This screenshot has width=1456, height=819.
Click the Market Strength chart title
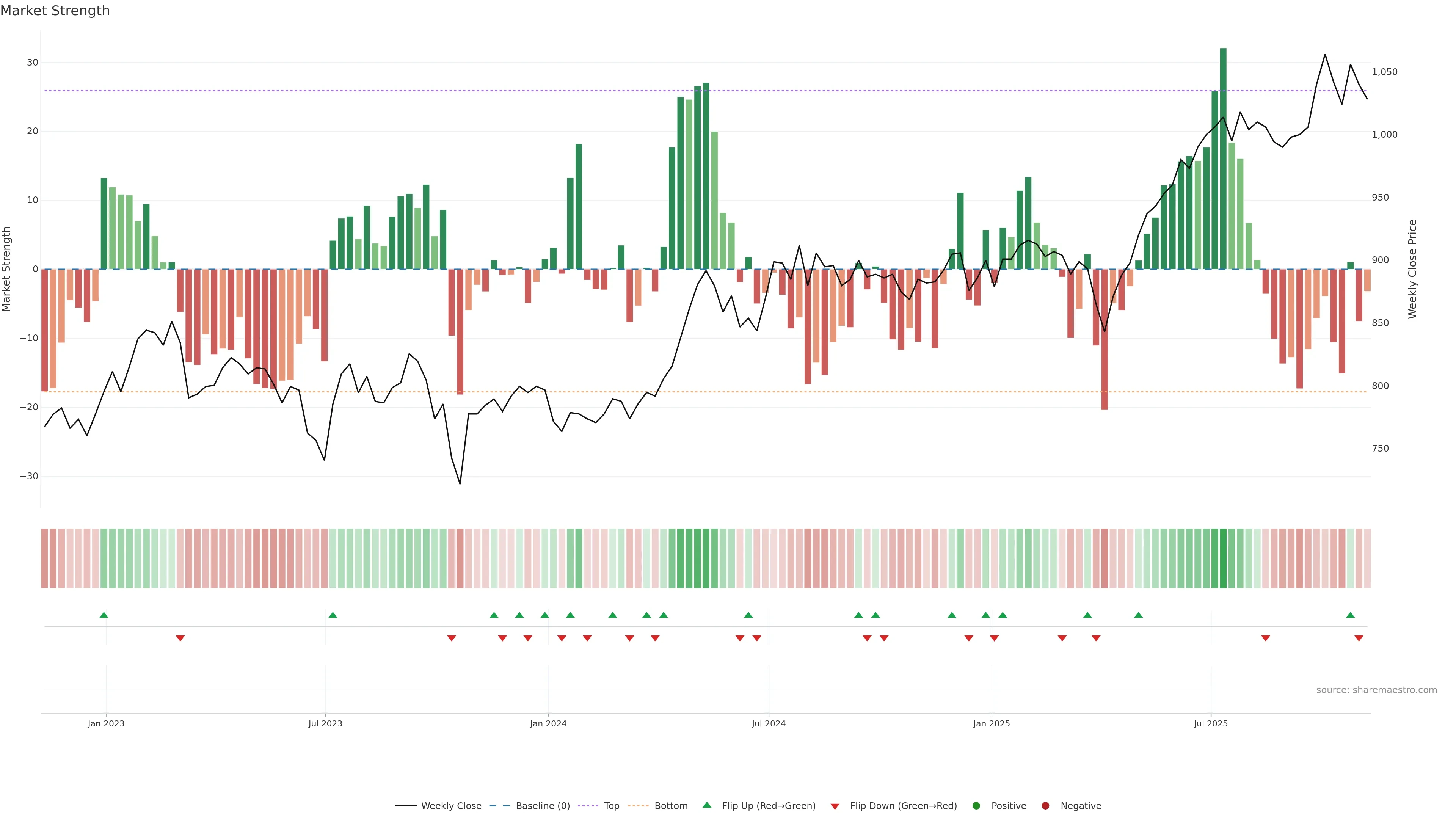pyautogui.click(x=55, y=11)
